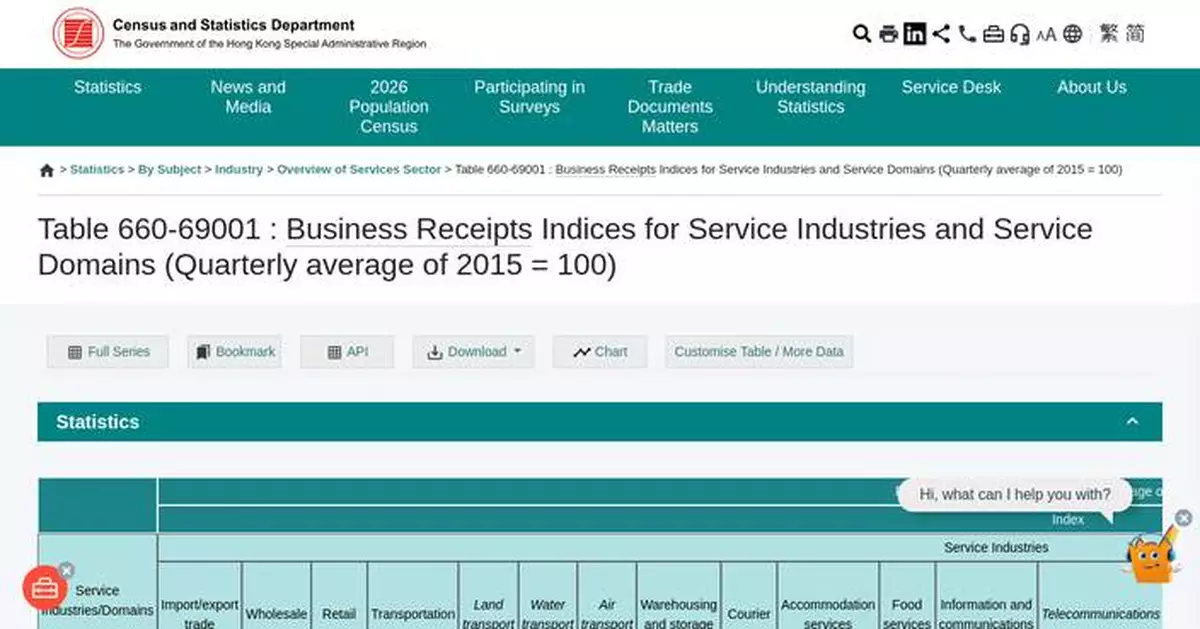
Task: Adjust font size via the aA icon
Action: [1046, 34]
